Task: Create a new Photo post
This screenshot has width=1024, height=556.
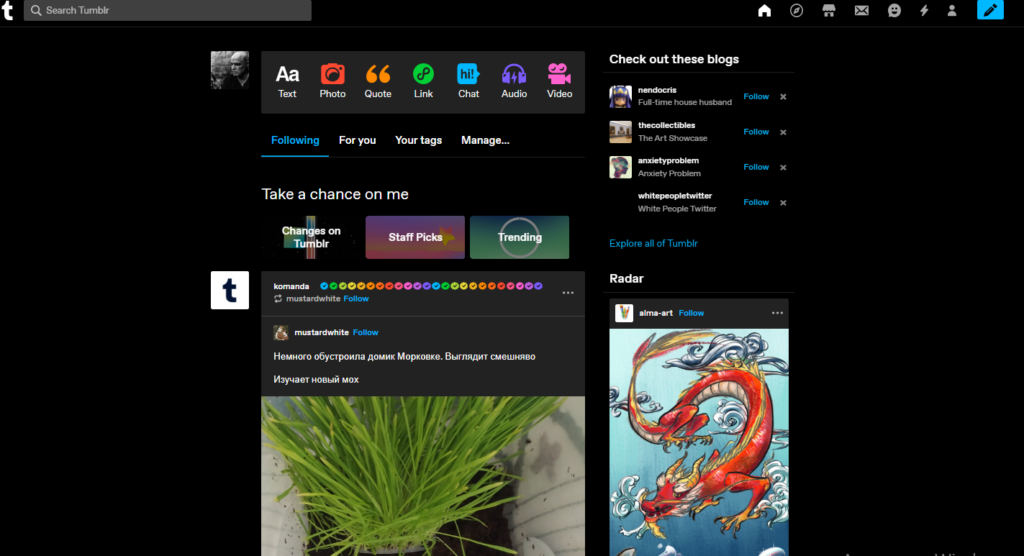Action: (332, 82)
